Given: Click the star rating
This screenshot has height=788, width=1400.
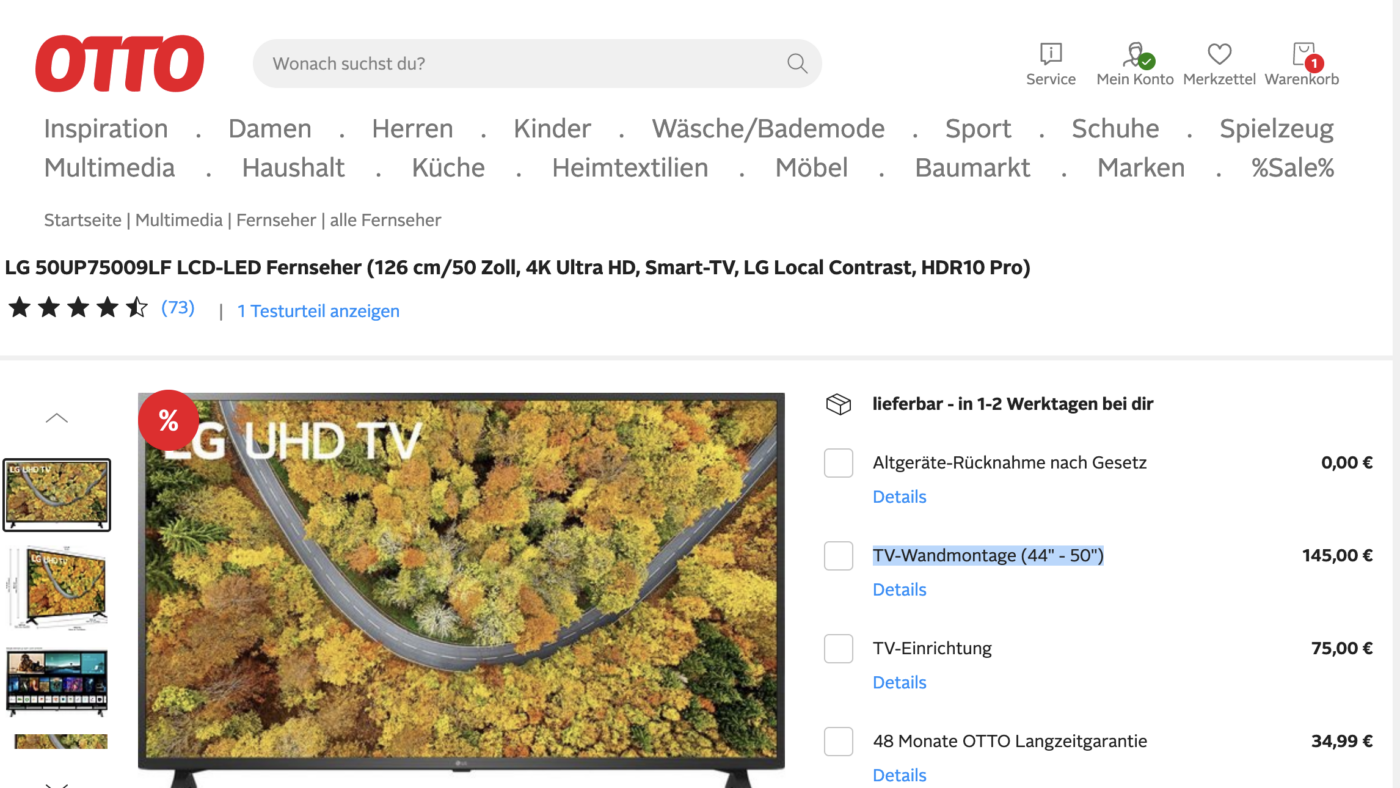Looking at the screenshot, I should tap(78, 308).
